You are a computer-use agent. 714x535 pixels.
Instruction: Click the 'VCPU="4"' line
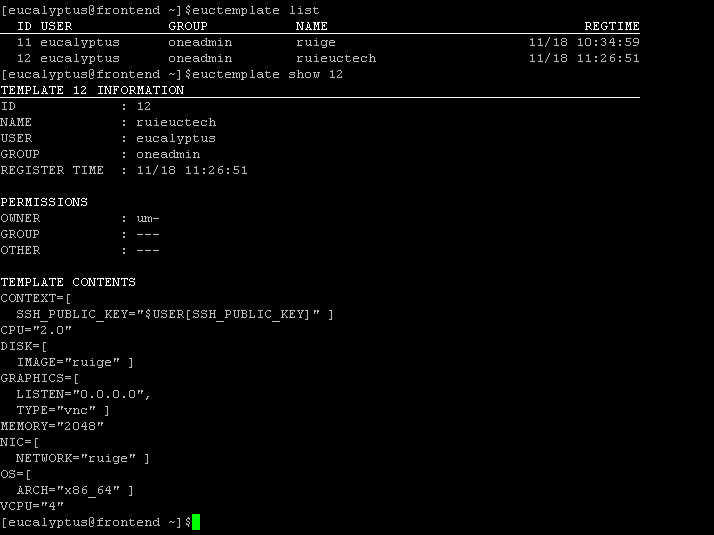[x=32, y=506]
